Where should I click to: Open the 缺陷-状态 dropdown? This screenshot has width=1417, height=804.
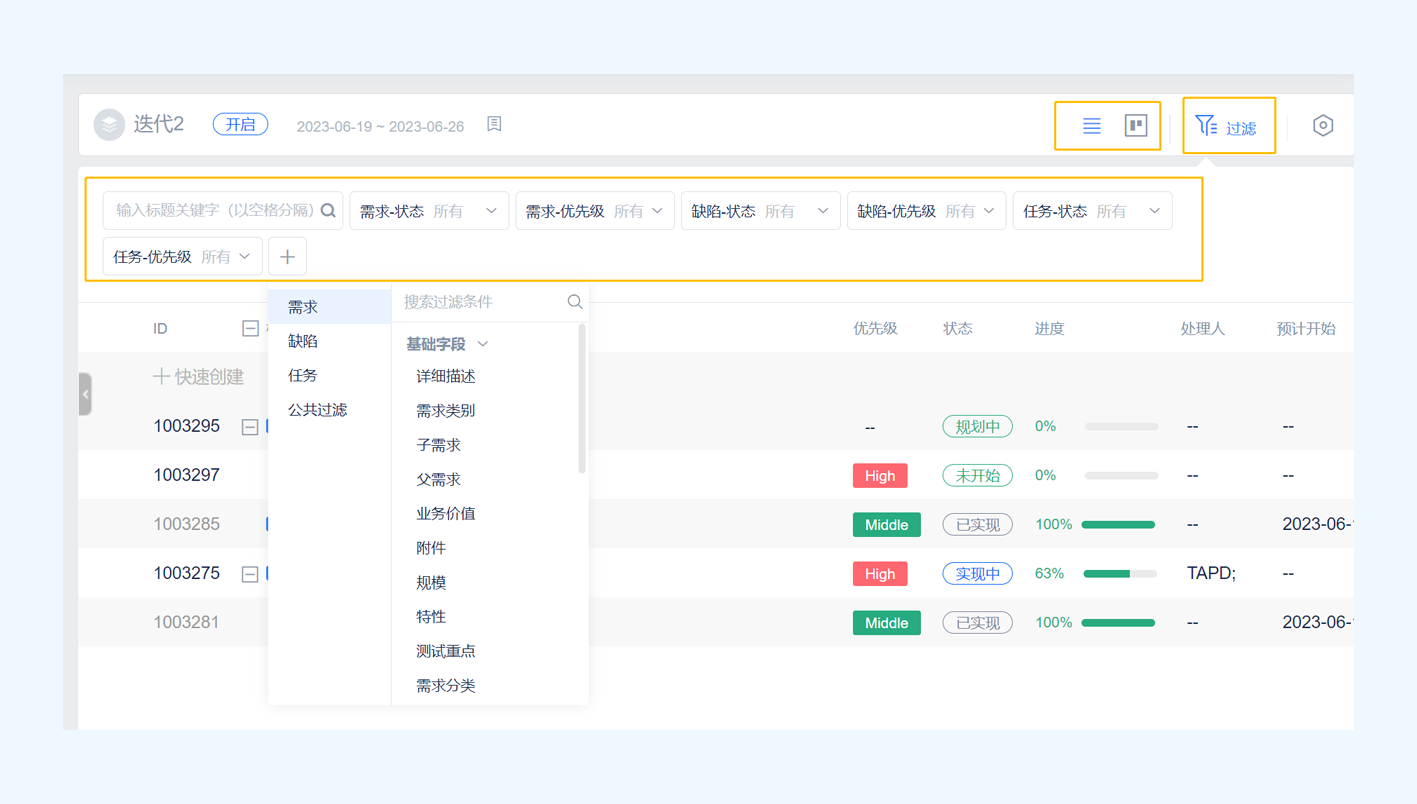point(761,211)
